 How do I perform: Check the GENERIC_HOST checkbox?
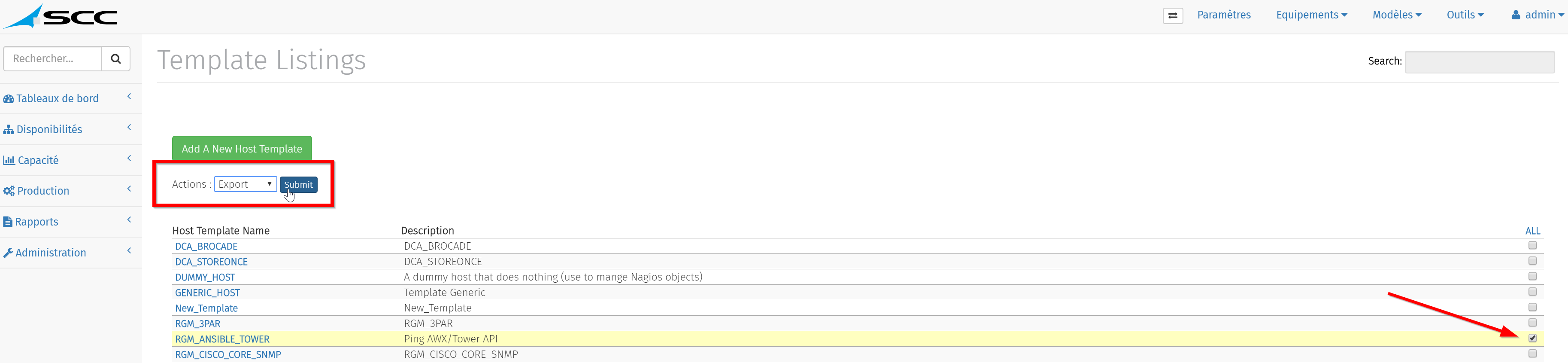tap(1532, 292)
